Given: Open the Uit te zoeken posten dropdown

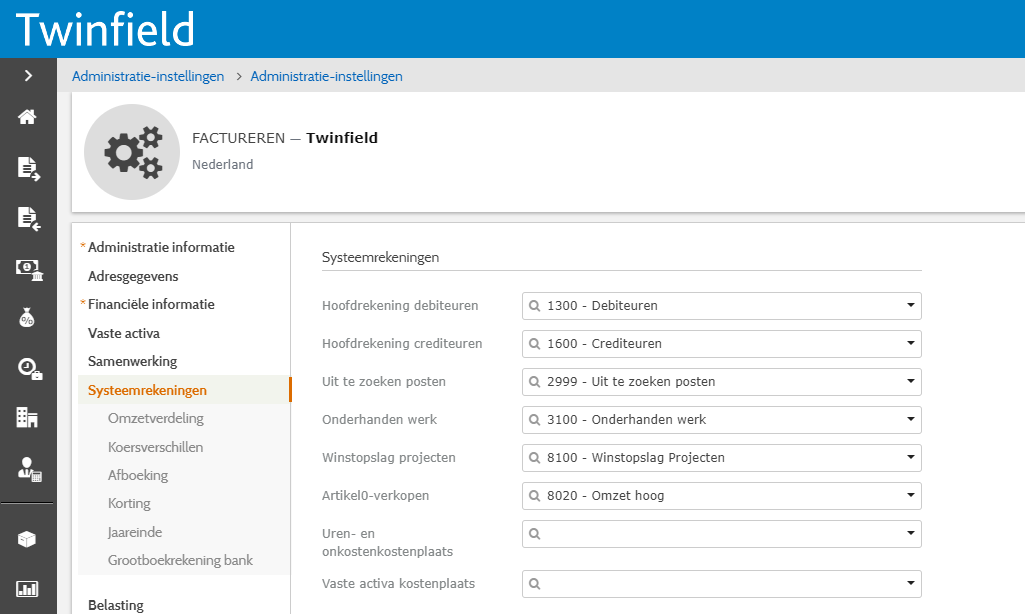Looking at the screenshot, I should (720, 382).
